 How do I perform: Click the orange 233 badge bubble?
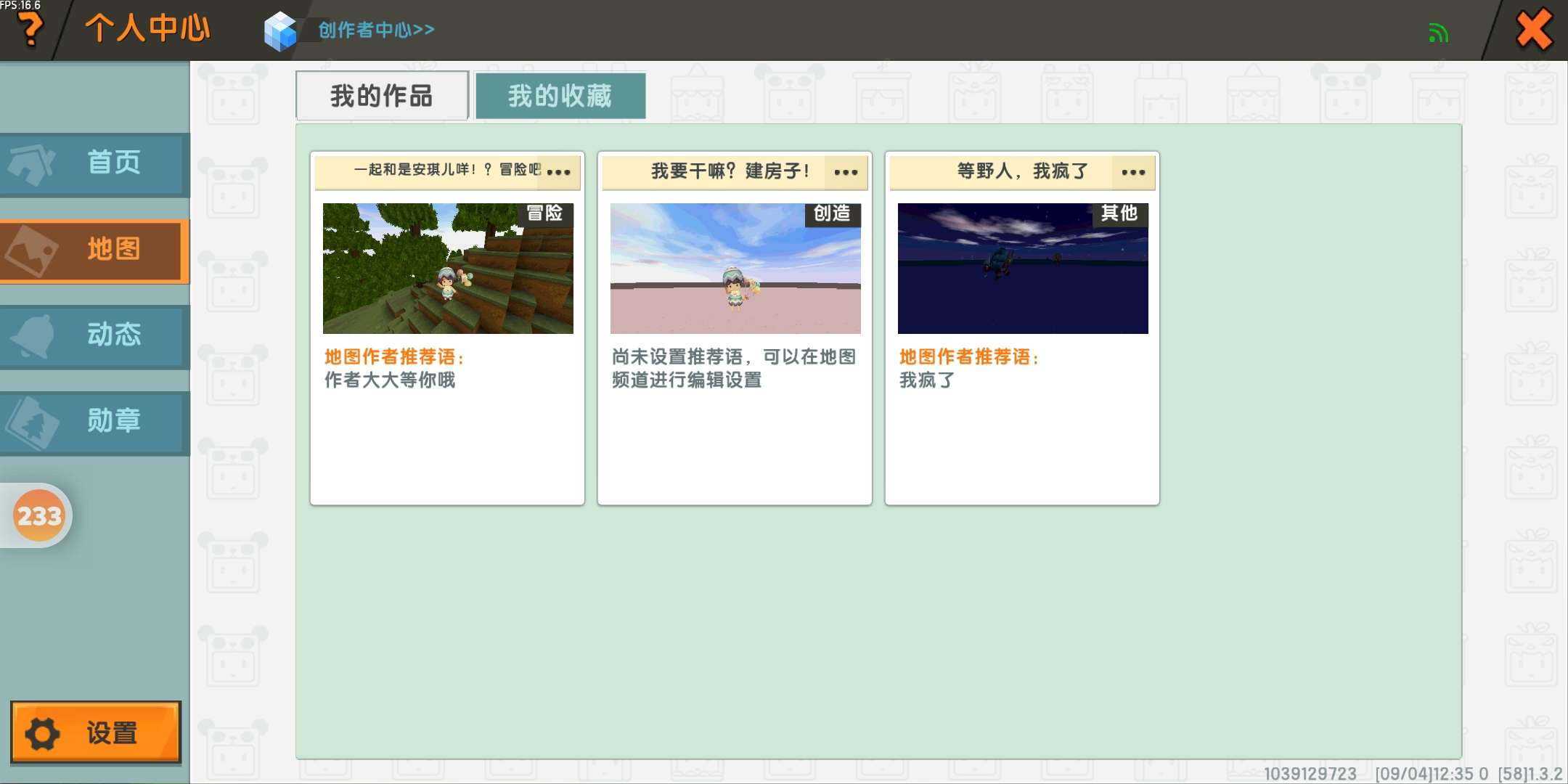(x=39, y=516)
